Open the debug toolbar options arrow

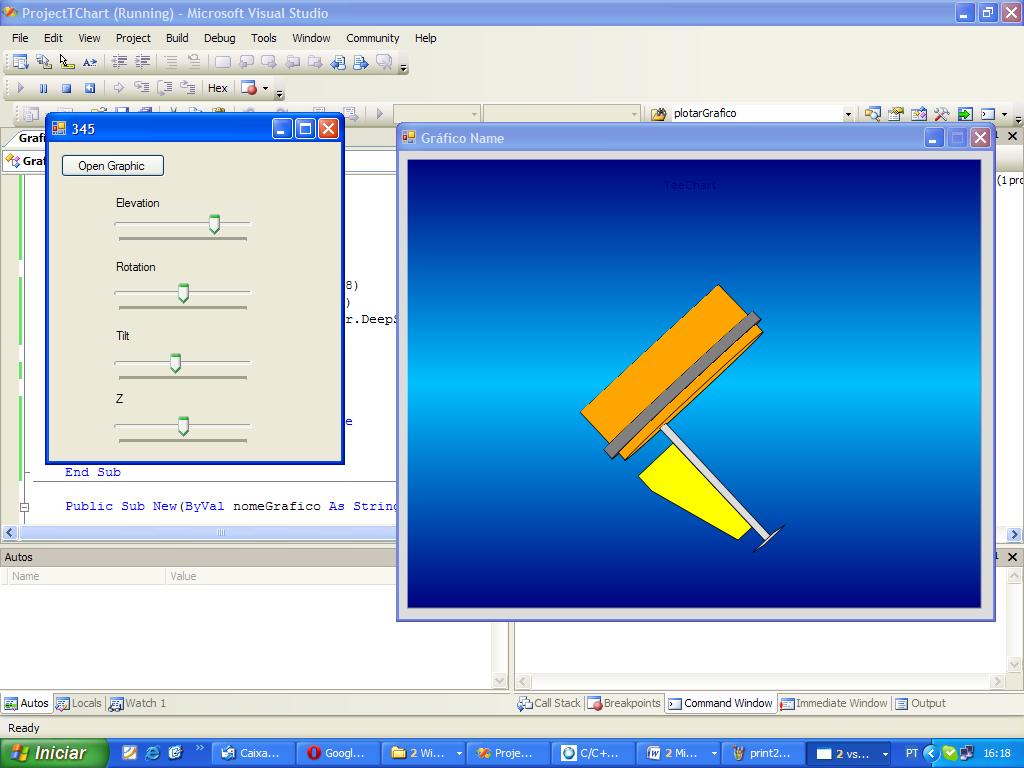(280, 93)
